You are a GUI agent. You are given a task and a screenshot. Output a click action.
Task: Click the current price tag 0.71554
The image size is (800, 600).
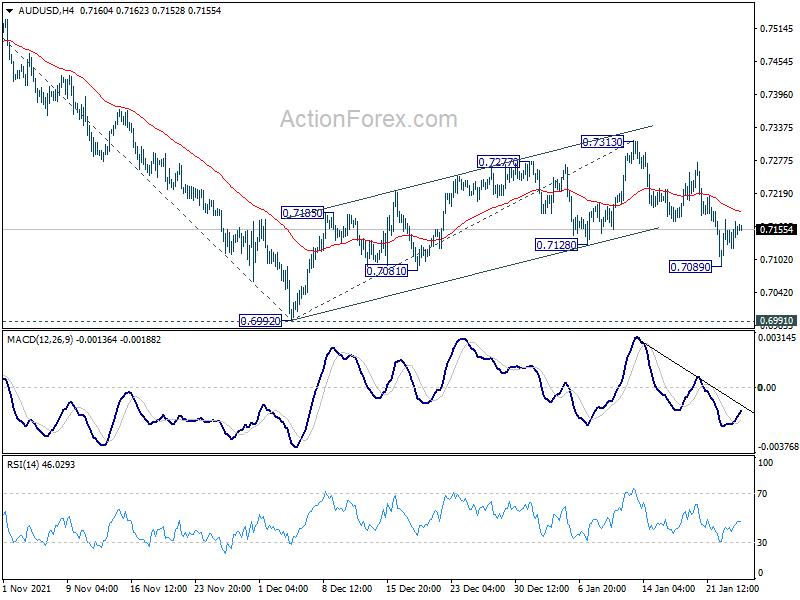coord(777,230)
